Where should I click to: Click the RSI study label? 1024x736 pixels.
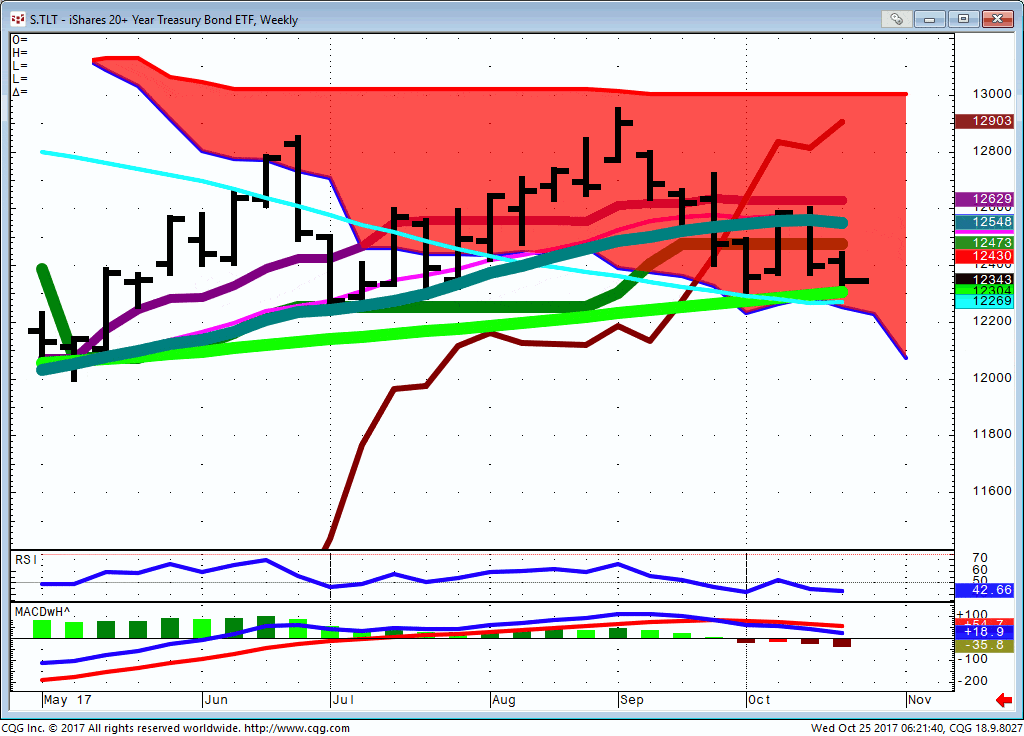26,560
